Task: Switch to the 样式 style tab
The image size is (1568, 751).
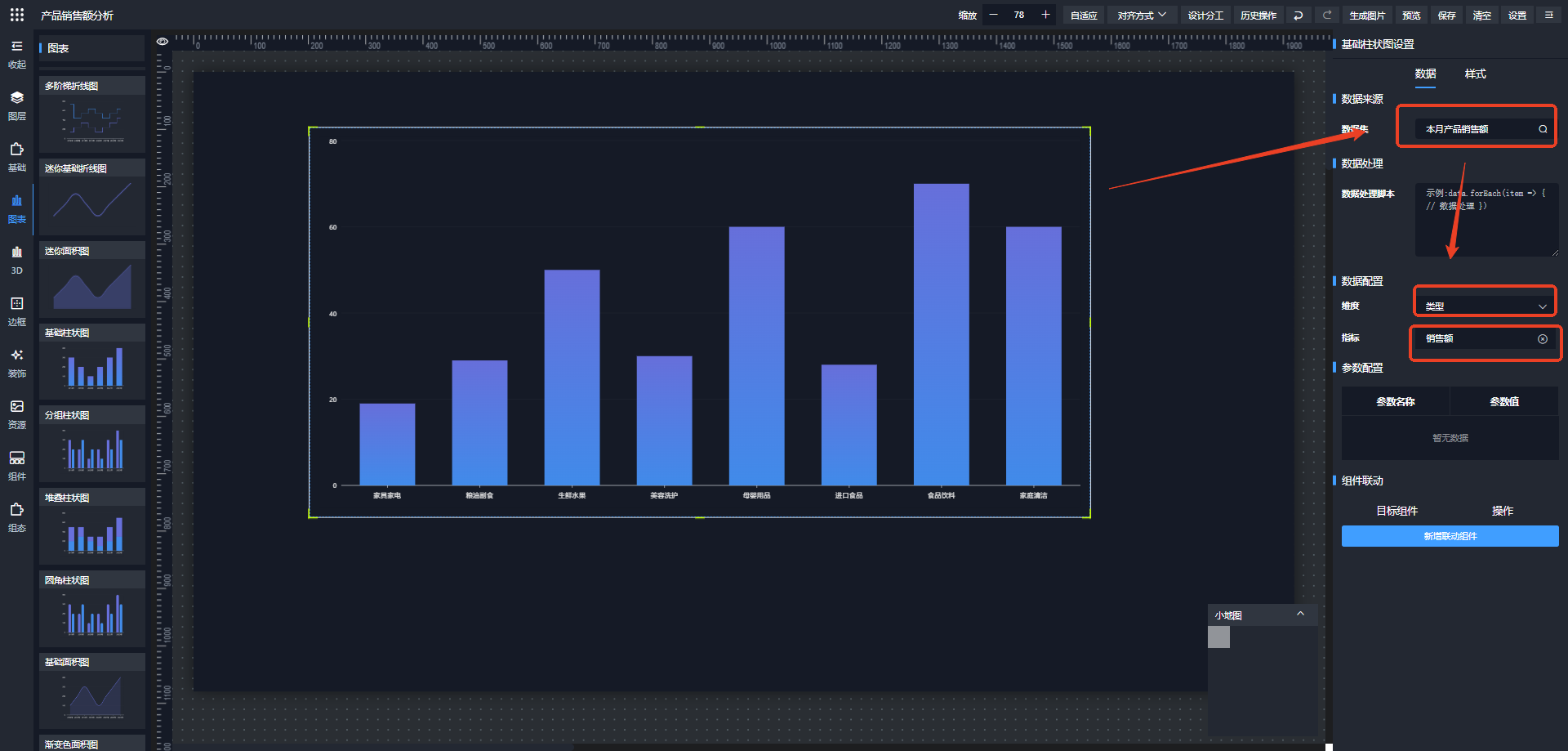Action: [x=1475, y=74]
